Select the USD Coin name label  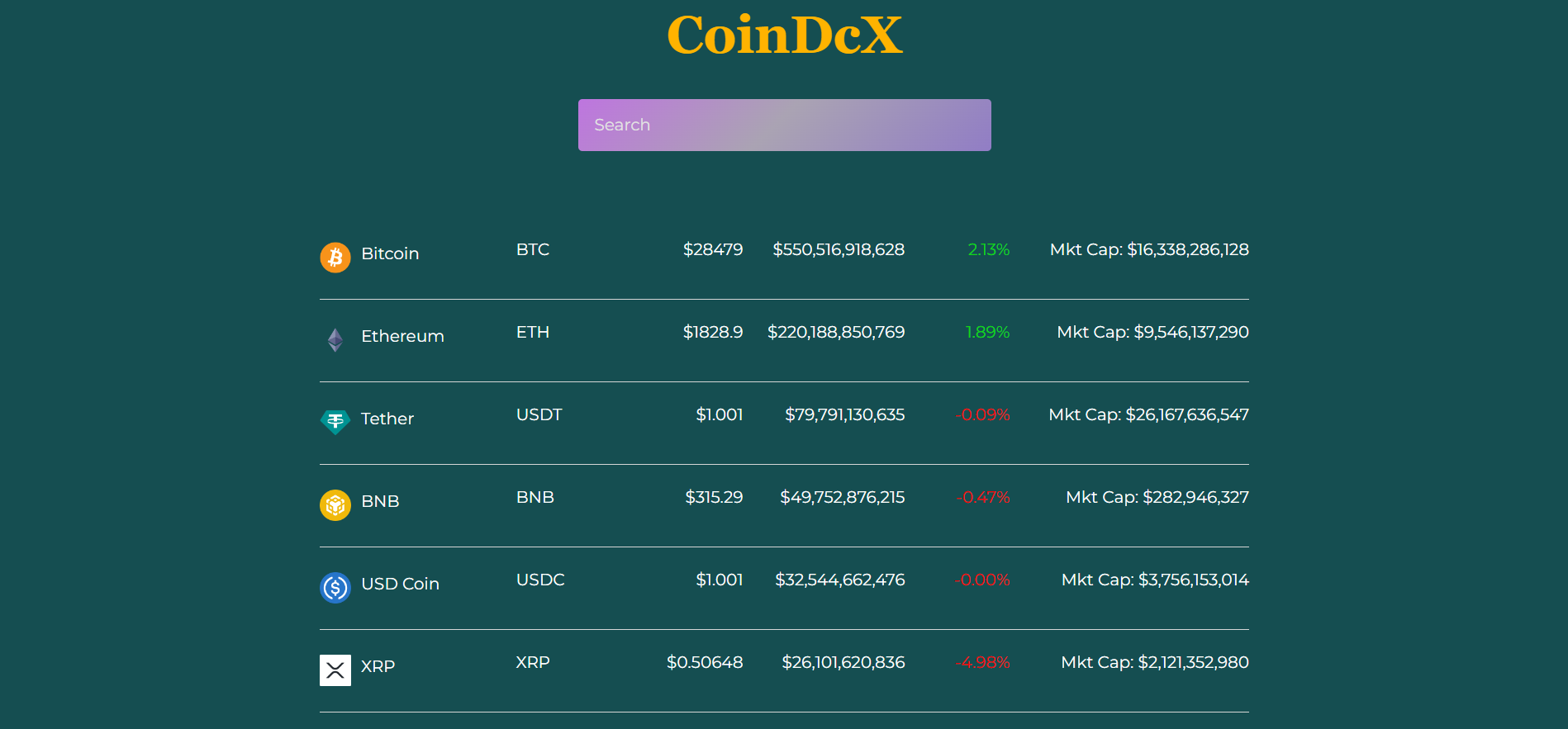point(400,584)
